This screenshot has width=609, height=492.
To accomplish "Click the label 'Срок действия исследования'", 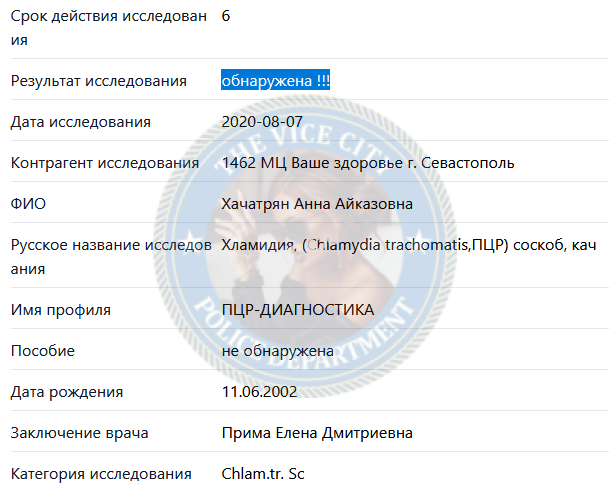I will (x=109, y=28).
